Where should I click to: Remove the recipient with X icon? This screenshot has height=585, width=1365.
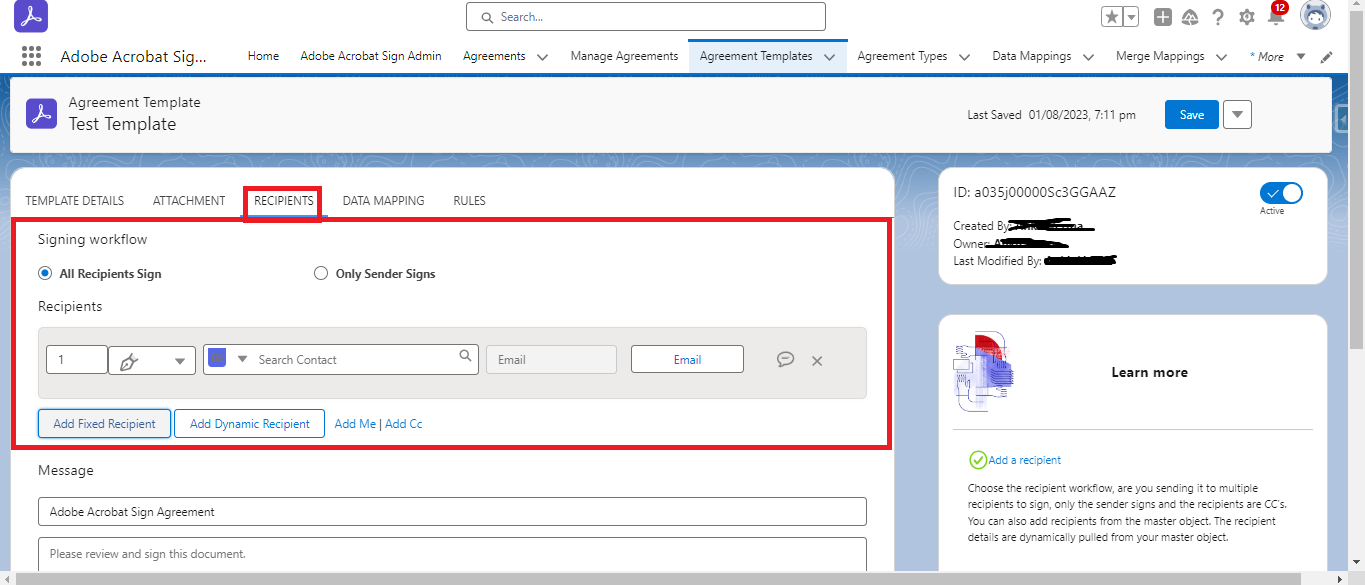coord(817,361)
